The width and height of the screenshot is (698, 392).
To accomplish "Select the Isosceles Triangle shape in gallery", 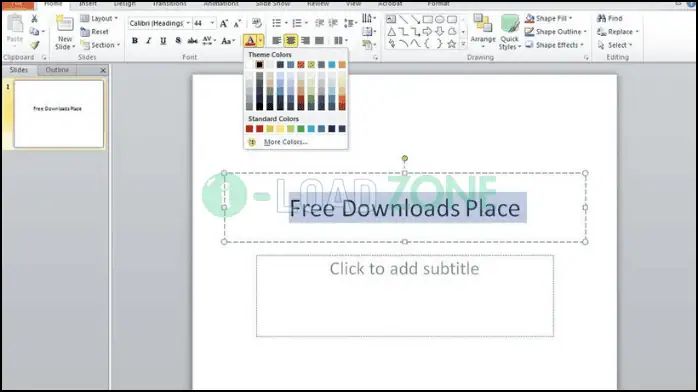I will click(x=391, y=32).
